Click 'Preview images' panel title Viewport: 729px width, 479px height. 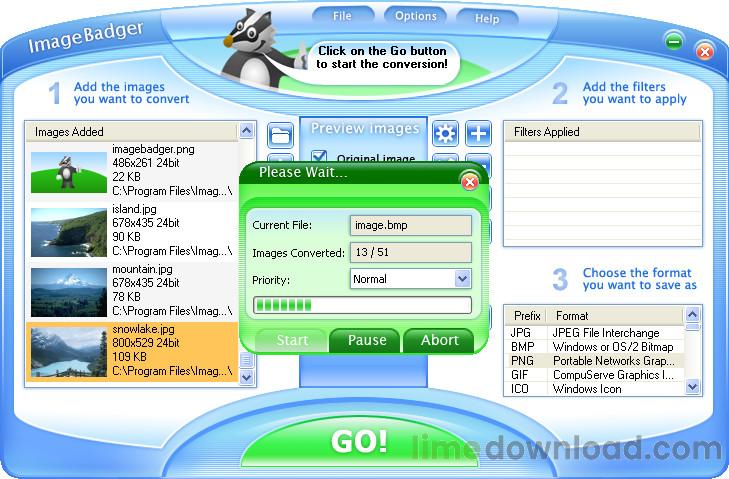tap(365, 129)
